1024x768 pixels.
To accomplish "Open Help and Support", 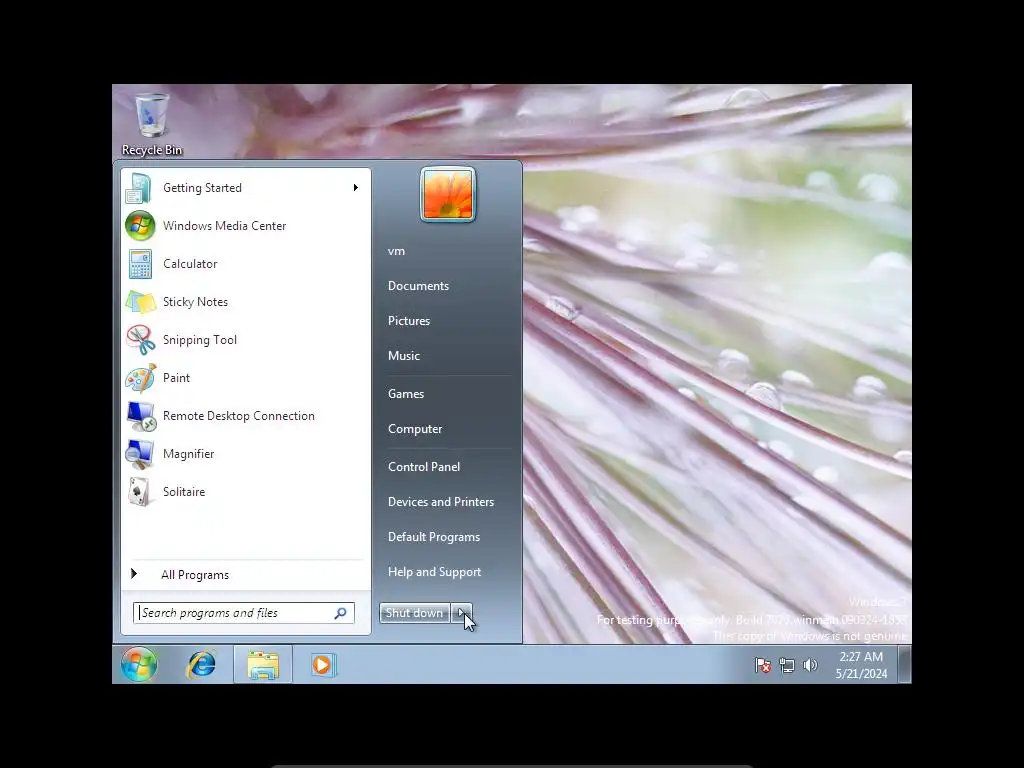I will click(434, 572).
